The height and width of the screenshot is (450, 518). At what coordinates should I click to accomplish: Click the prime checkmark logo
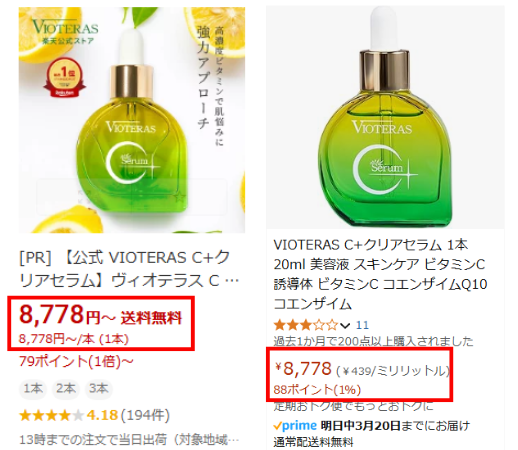(x=295, y=426)
